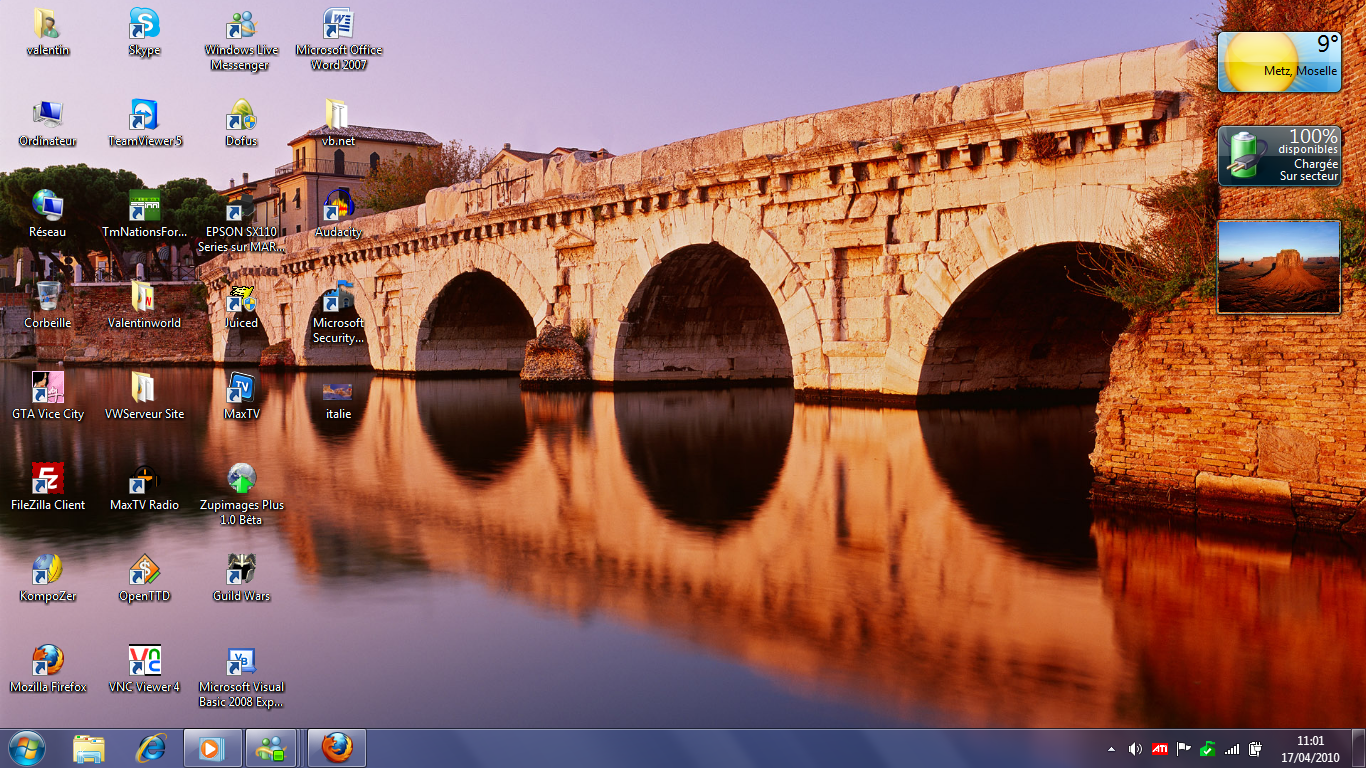Viewport: 1366px width, 768px height.
Task: Select the Dofus game shortcut
Action: tap(241, 123)
